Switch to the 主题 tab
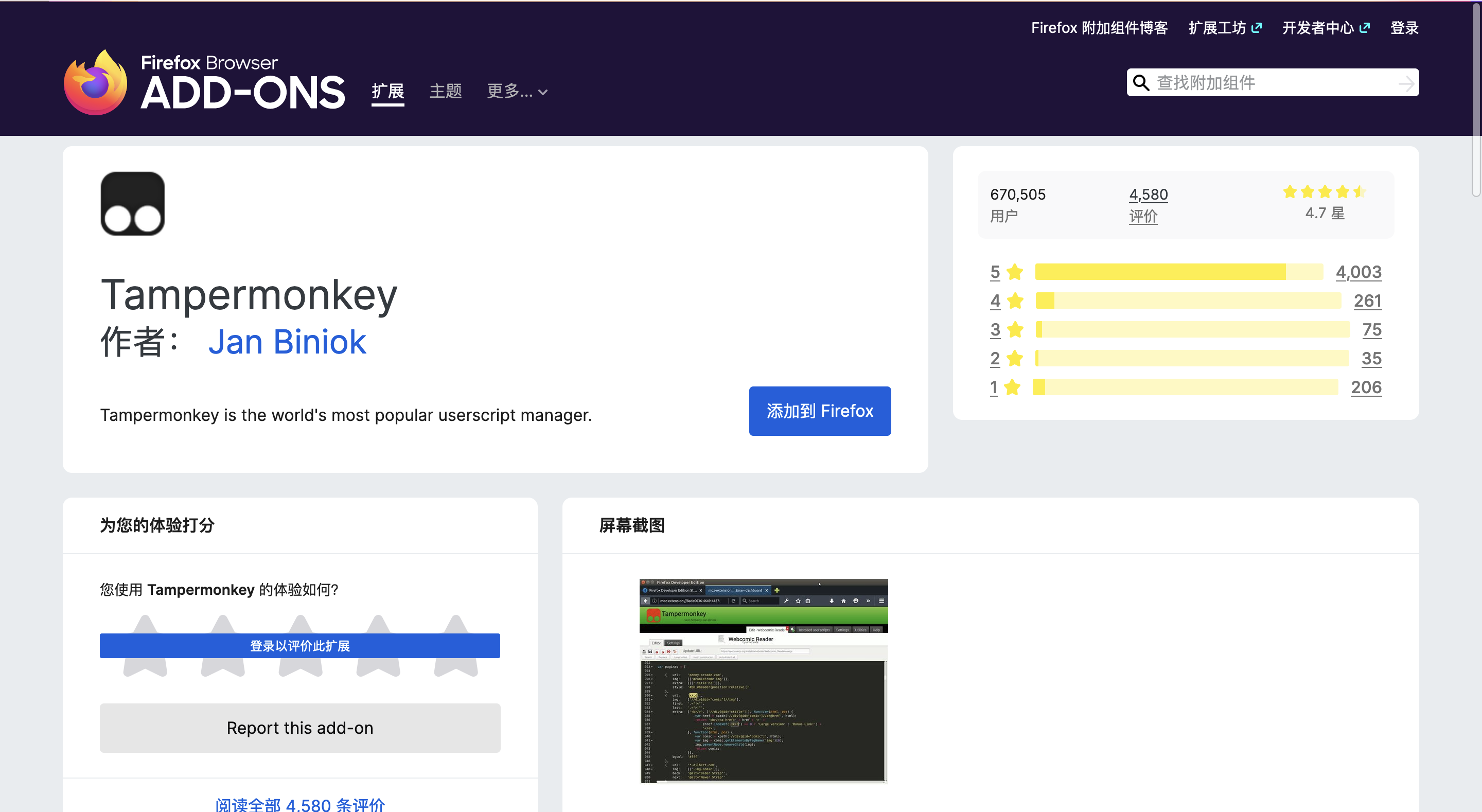 [445, 91]
